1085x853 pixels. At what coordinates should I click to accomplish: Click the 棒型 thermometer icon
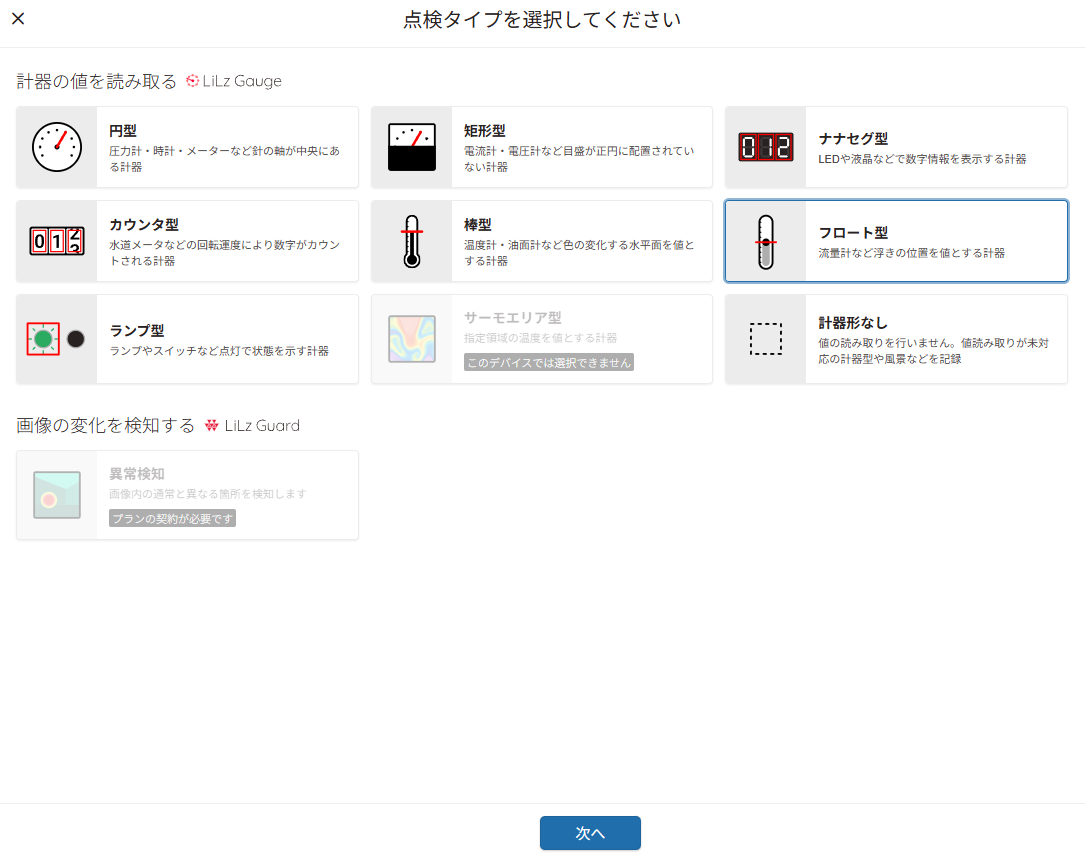[411, 240]
